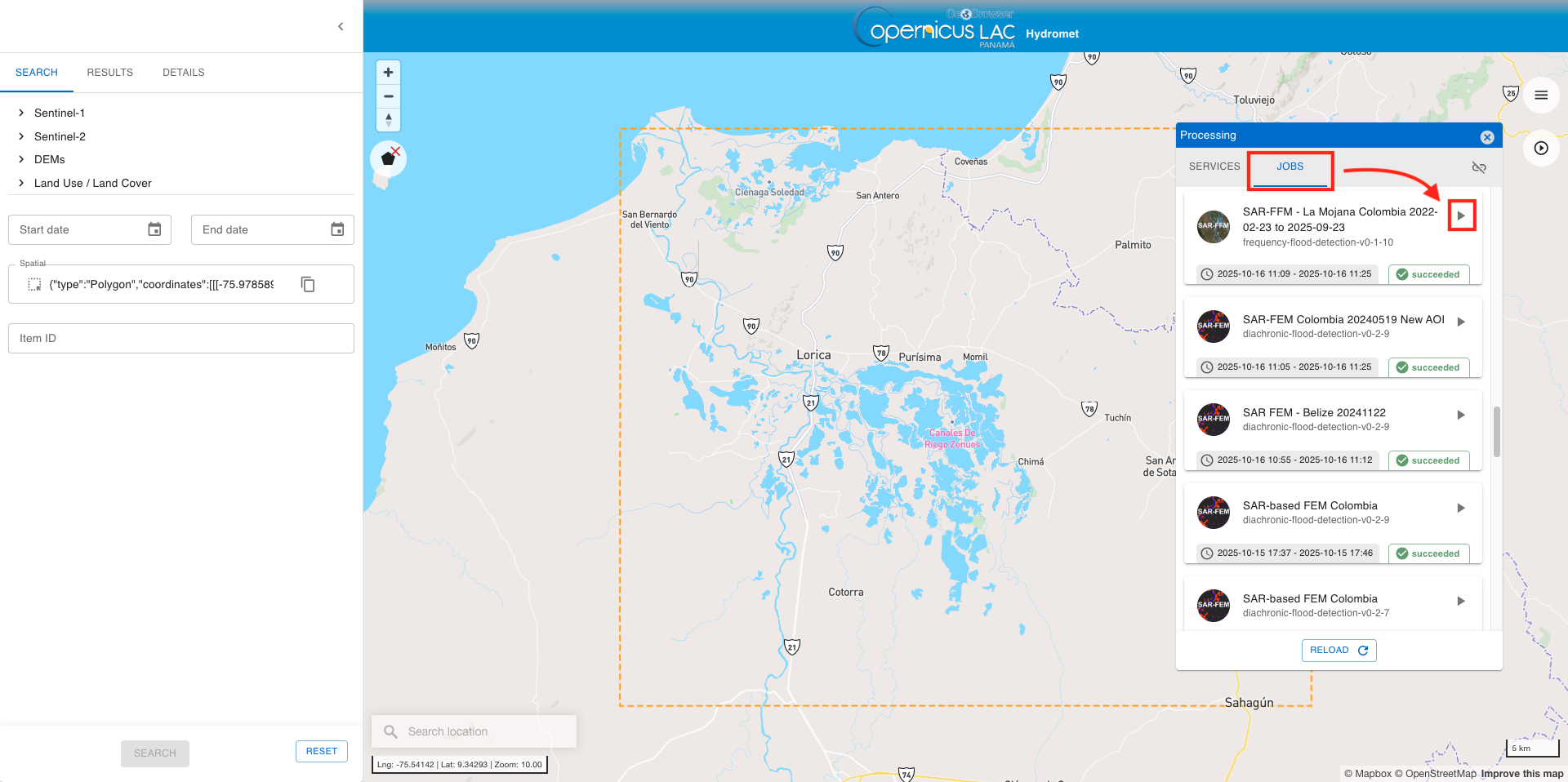Click the Item ID input field
Image resolution: width=1568 pixels, height=782 pixels.
click(180, 338)
